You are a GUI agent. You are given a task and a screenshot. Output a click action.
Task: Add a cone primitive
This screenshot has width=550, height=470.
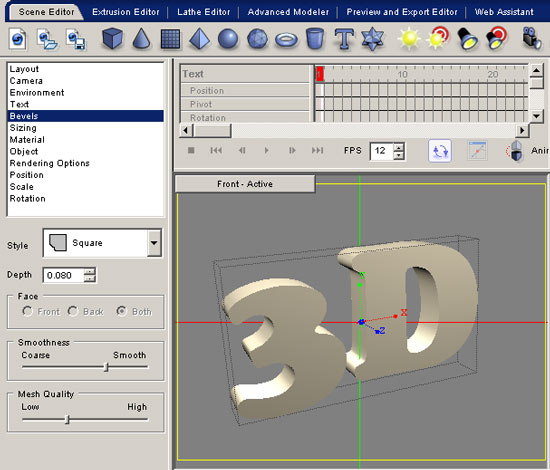(x=141, y=39)
